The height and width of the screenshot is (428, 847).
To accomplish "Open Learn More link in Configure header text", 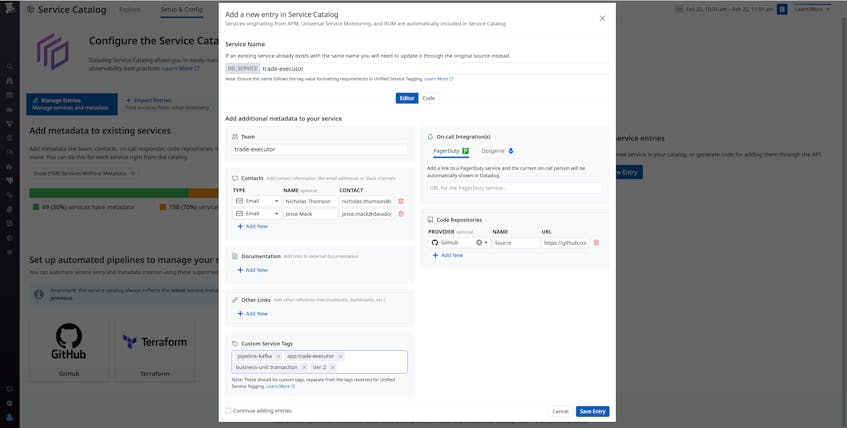I will (x=181, y=69).
